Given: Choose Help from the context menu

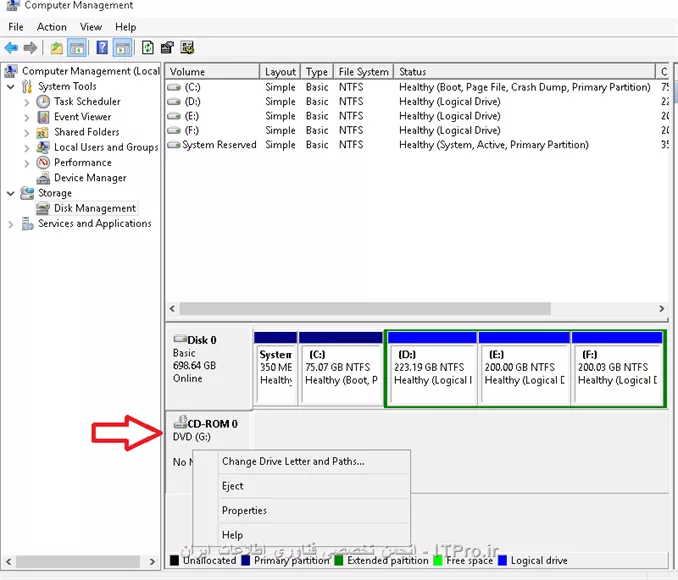Looking at the screenshot, I should click(x=301, y=535).
